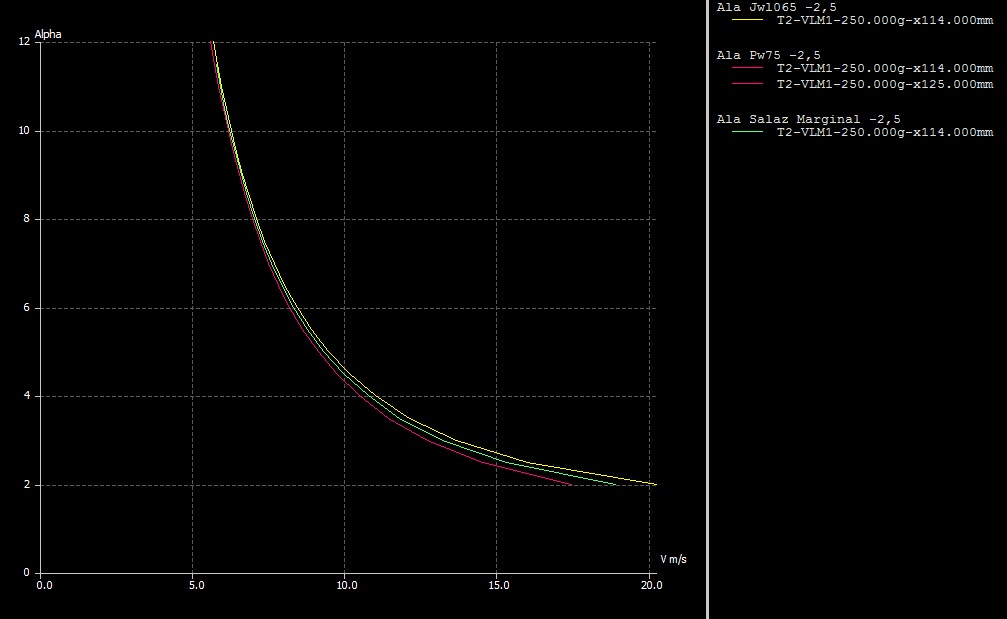Click the 6 tick label on Alpha axis
This screenshot has width=1007, height=619.
(x=26, y=308)
